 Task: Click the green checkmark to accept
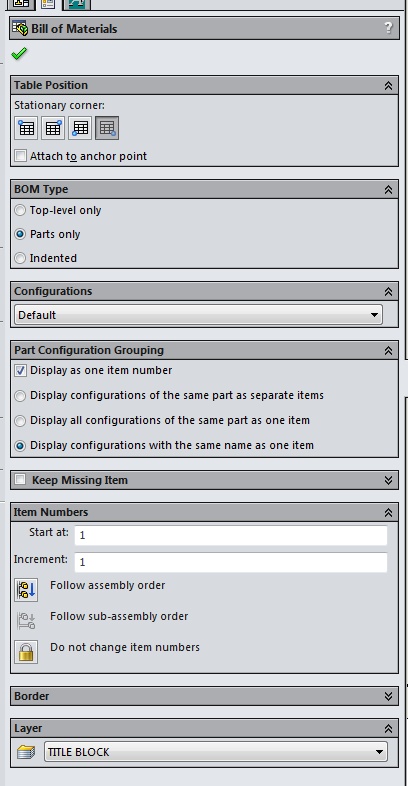coord(19,53)
